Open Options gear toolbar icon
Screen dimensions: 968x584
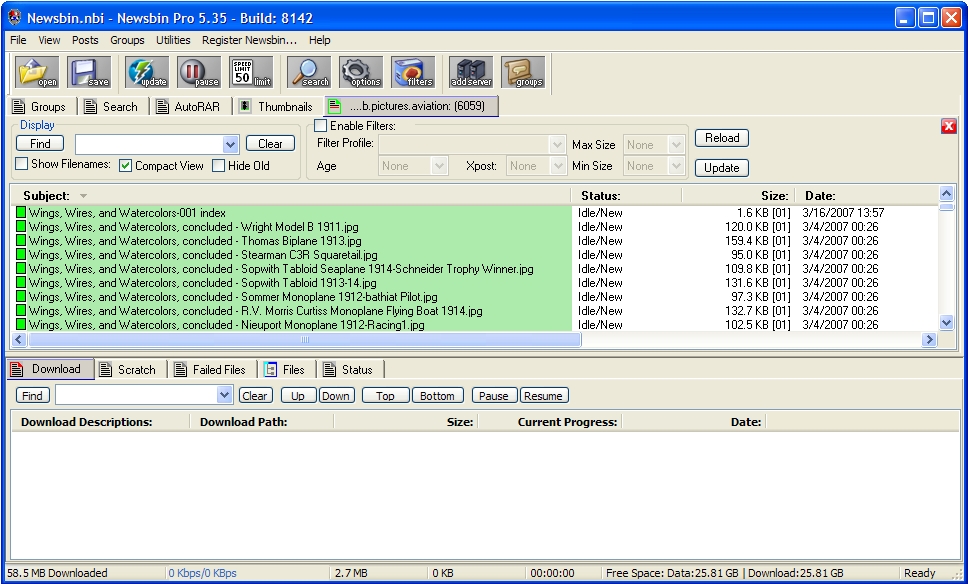361,72
